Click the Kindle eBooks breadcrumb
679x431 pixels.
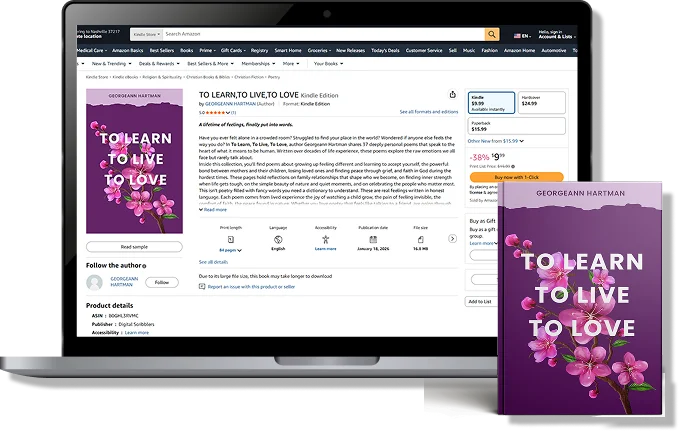[125, 77]
